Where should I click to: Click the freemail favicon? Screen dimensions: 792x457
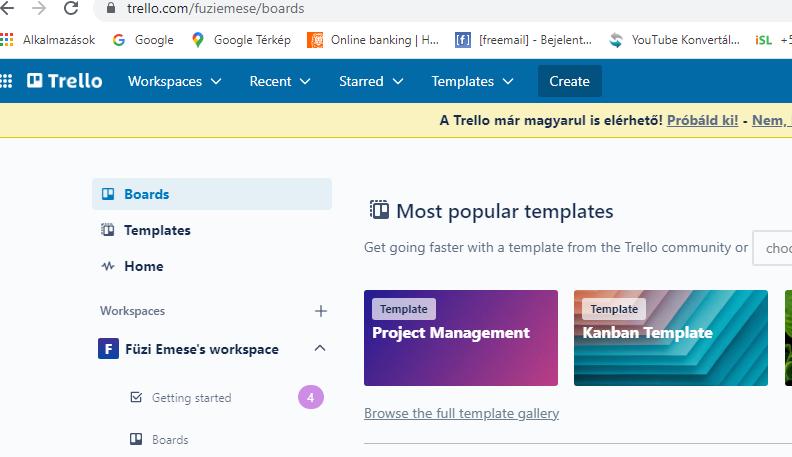point(463,40)
